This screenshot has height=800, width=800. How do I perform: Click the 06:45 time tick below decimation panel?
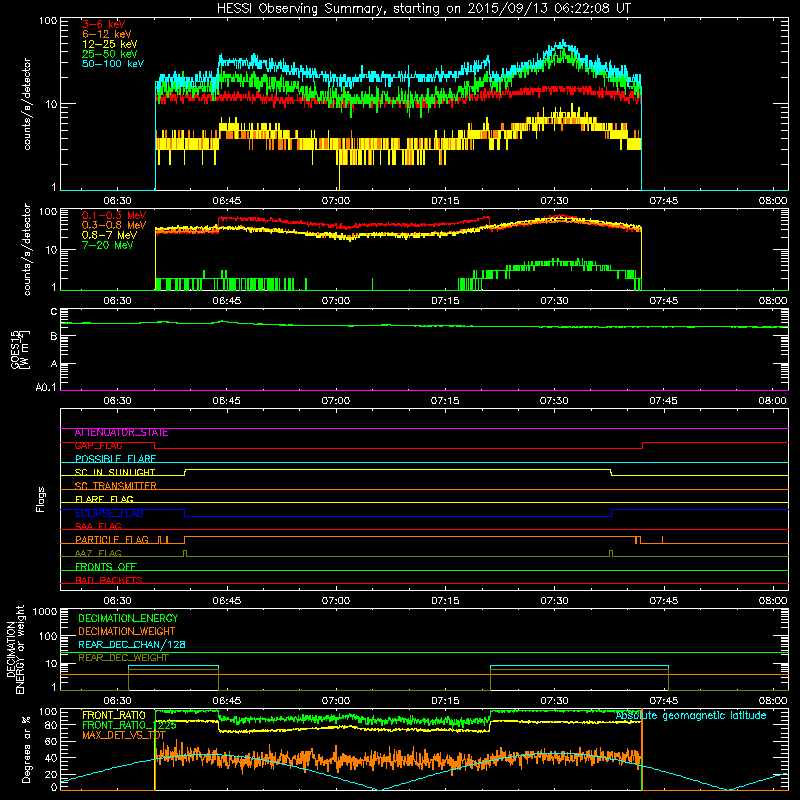(x=227, y=701)
